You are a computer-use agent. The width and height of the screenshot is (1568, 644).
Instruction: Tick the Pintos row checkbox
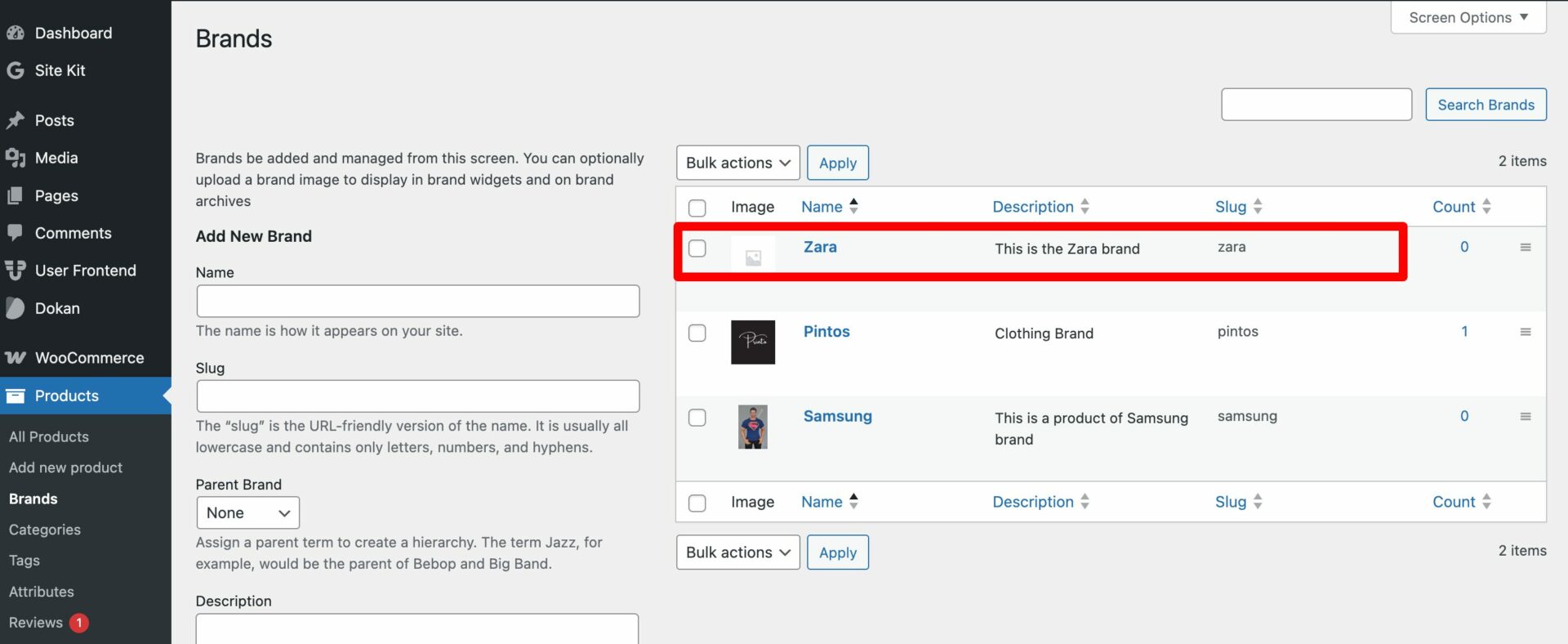pyautogui.click(x=697, y=333)
